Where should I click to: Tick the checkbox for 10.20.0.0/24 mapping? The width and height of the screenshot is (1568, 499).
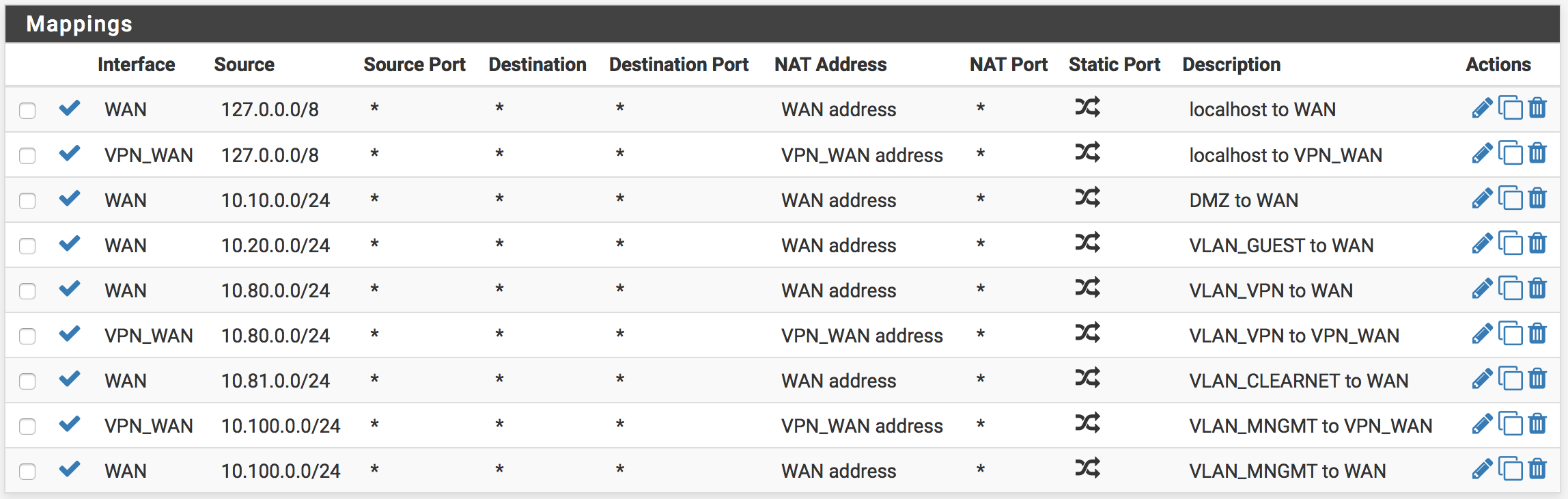pyautogui.click(x=27, y=246)
